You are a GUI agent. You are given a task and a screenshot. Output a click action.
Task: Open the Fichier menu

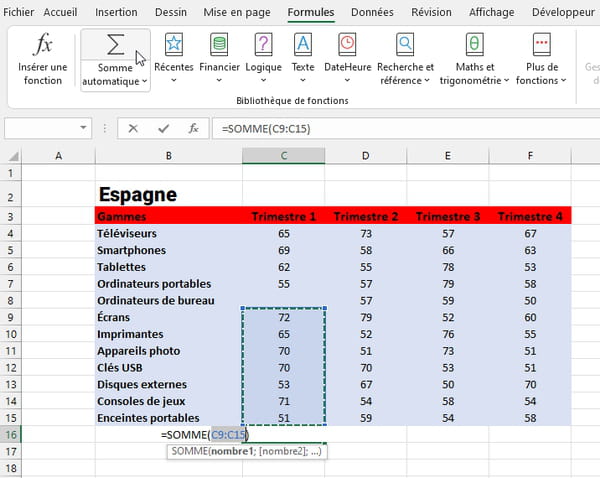(x=18, y=12)
